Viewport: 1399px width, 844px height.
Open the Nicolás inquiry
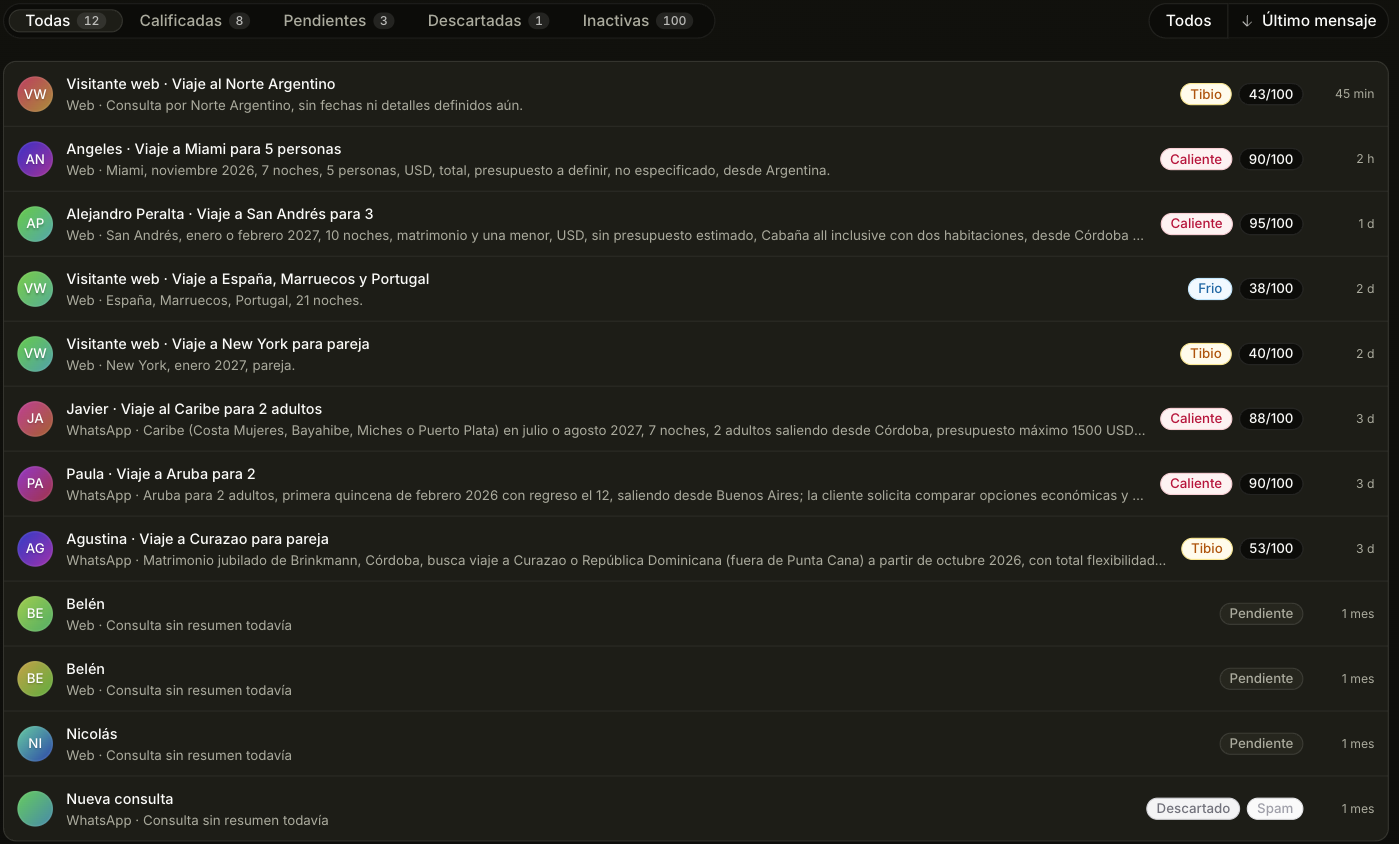[696, 744]
